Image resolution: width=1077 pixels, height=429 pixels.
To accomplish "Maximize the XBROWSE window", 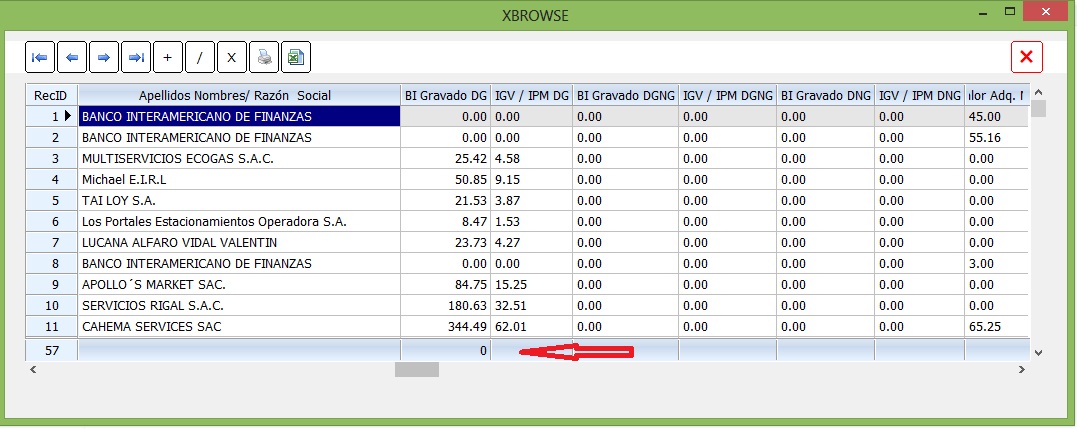I will click(x=1010, y=11).
